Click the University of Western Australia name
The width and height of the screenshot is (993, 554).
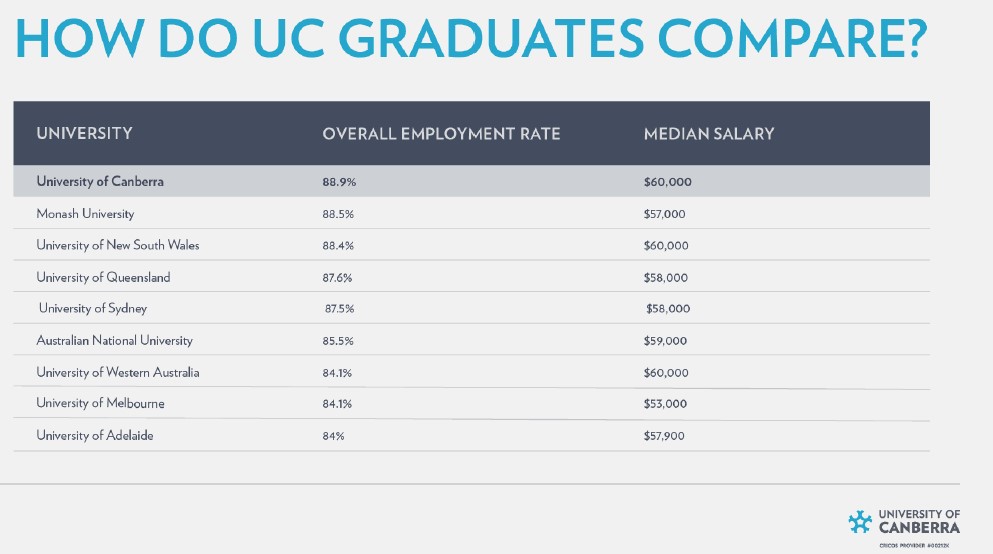[118, 372]
